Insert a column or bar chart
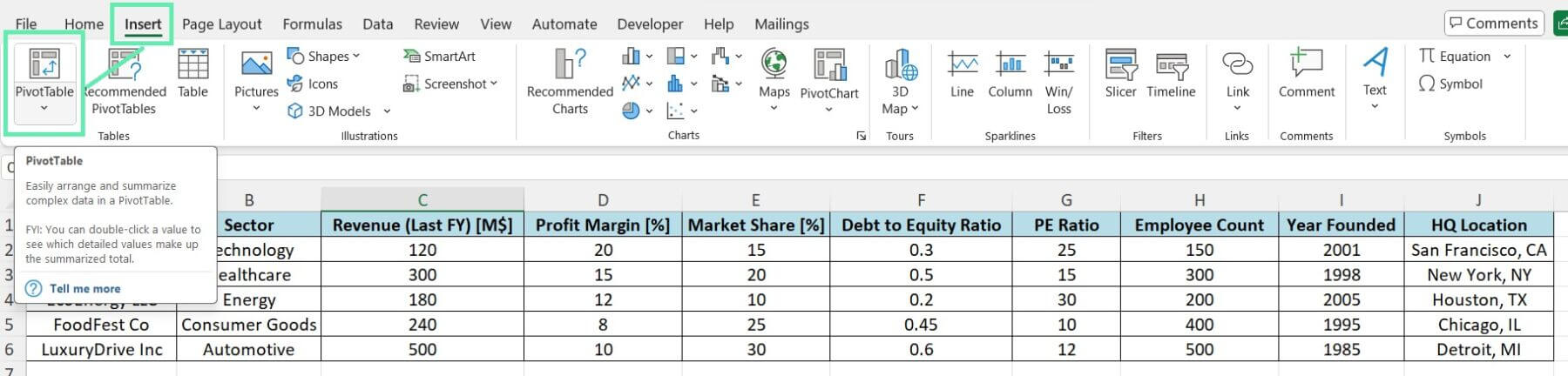 pyautogui.click(x=637, y=57)
